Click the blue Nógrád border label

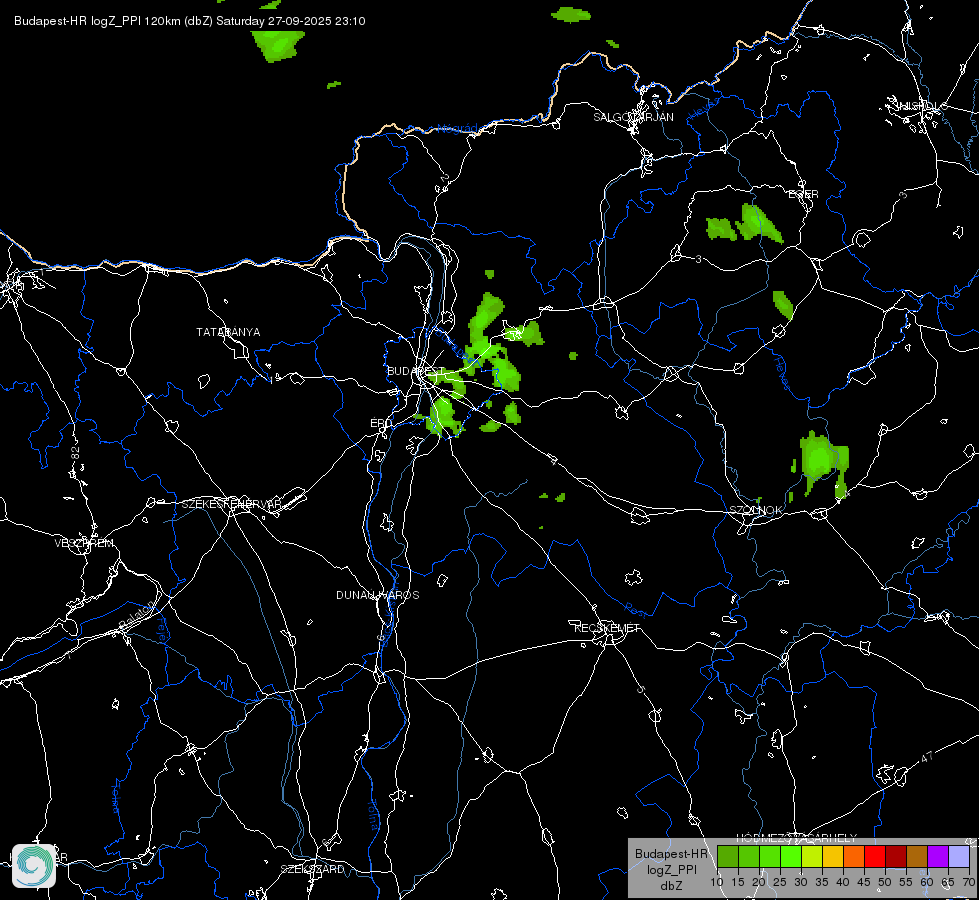tap(457, 129)
